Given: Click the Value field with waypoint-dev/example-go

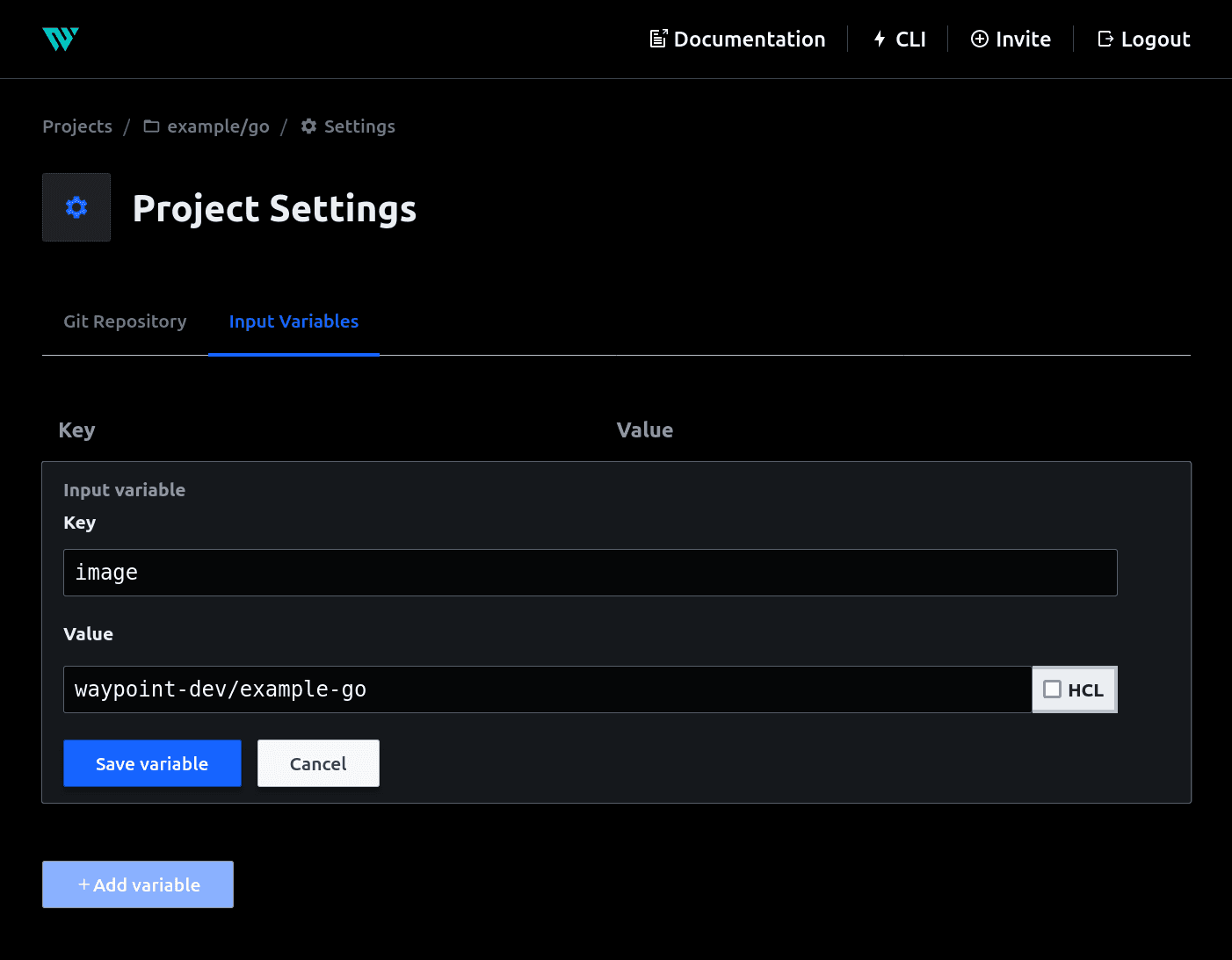Looking at the screenshot, I should tap(547, 689).
